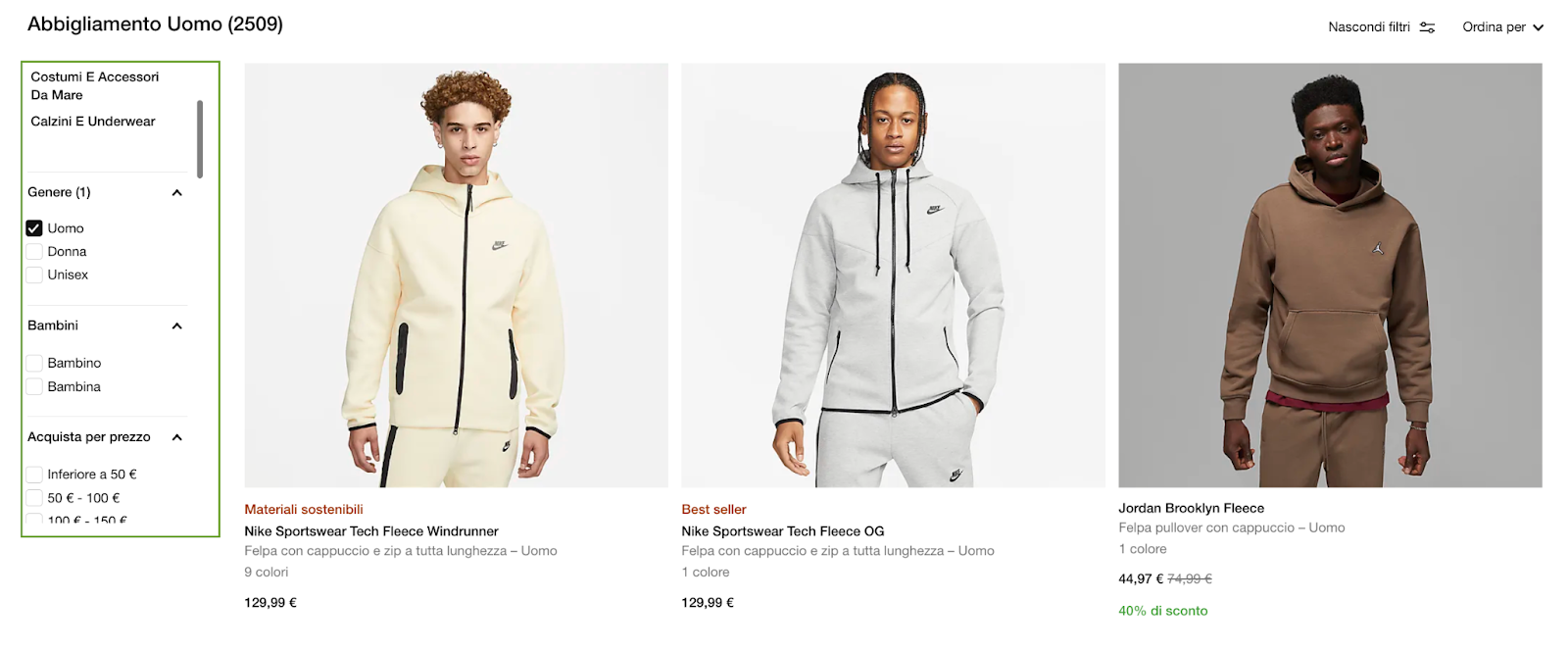This screenshot has width=1568, height=651.
Task: Tick the Unisex checkbox
Action: (34, 275)
